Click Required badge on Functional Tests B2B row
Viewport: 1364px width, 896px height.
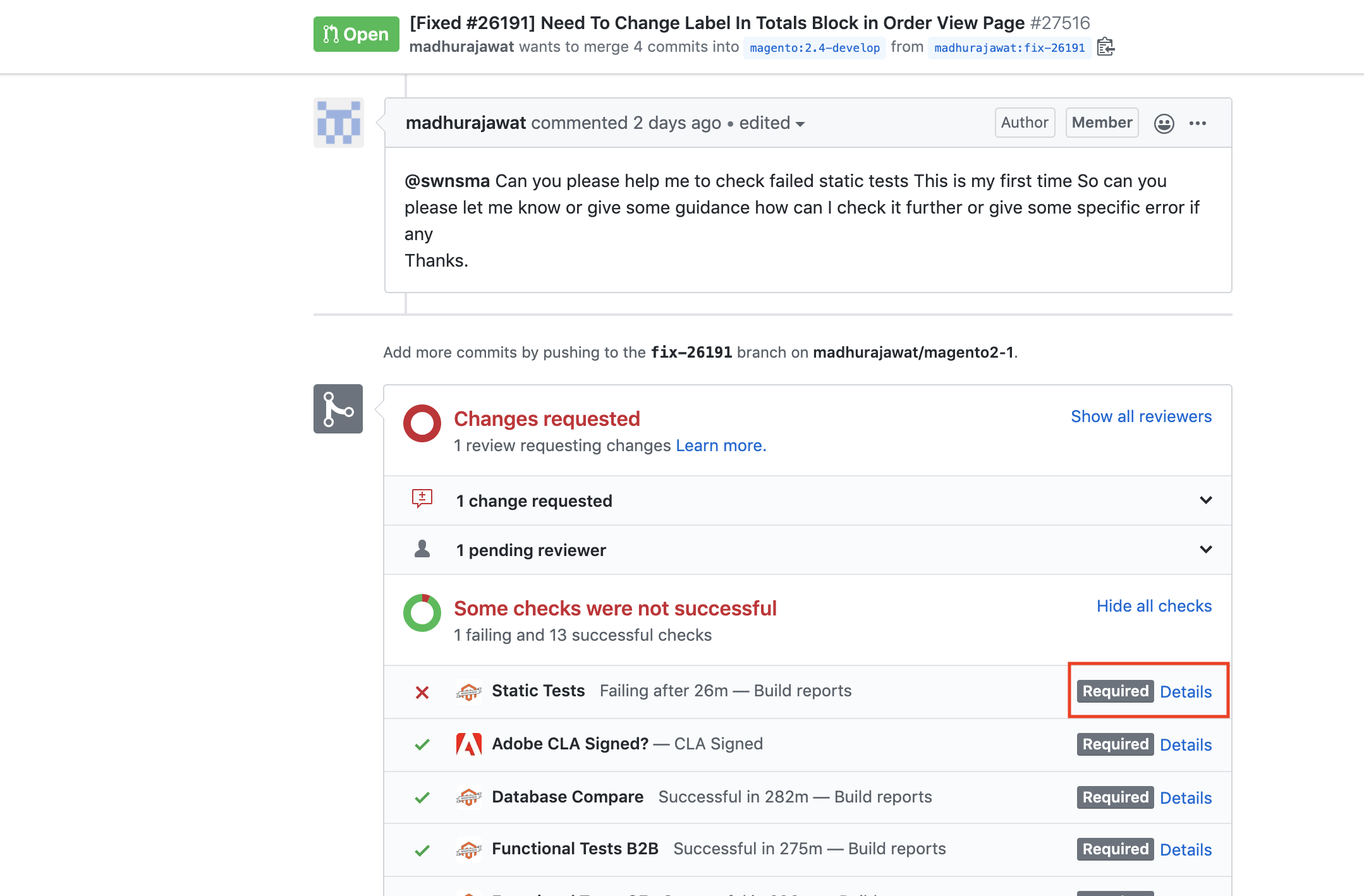1116,849
